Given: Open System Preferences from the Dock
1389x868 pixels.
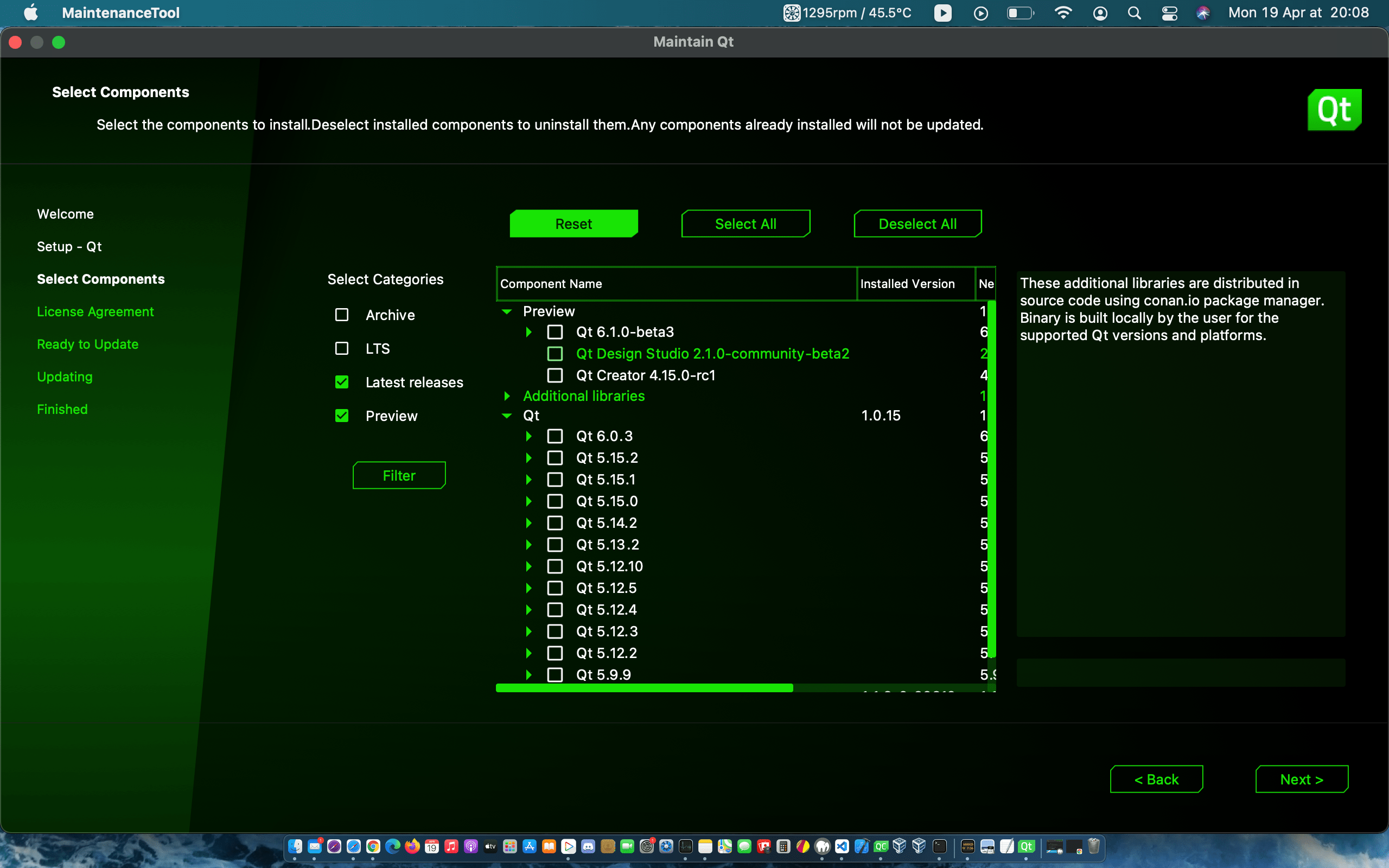Looking at the screenshot, I should click(646, 846).
